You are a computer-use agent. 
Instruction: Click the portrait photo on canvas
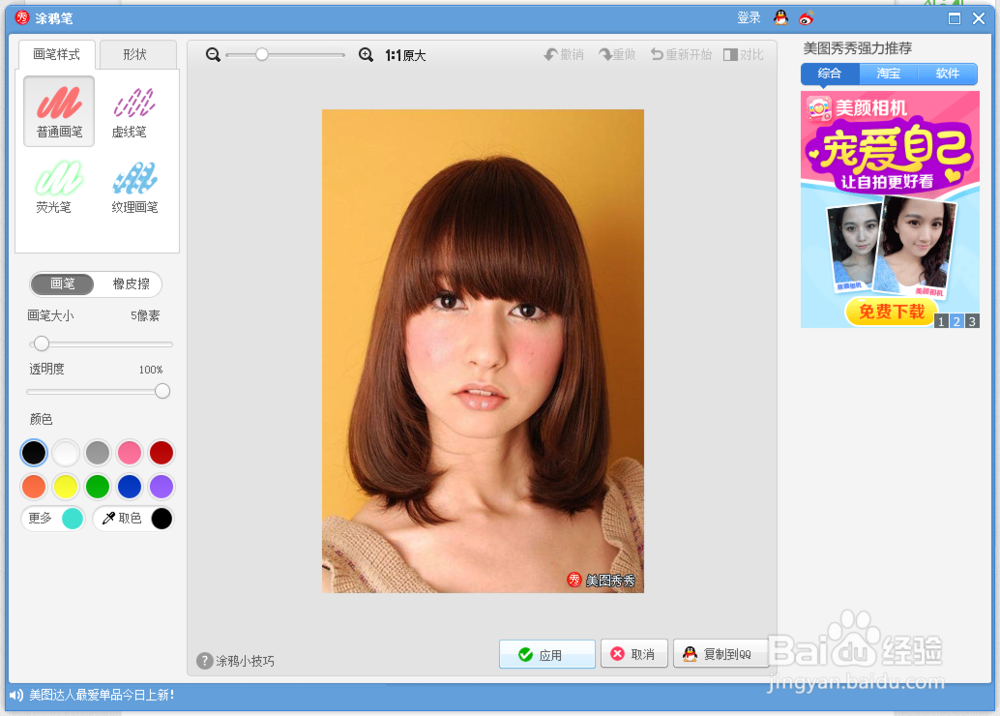483,351
